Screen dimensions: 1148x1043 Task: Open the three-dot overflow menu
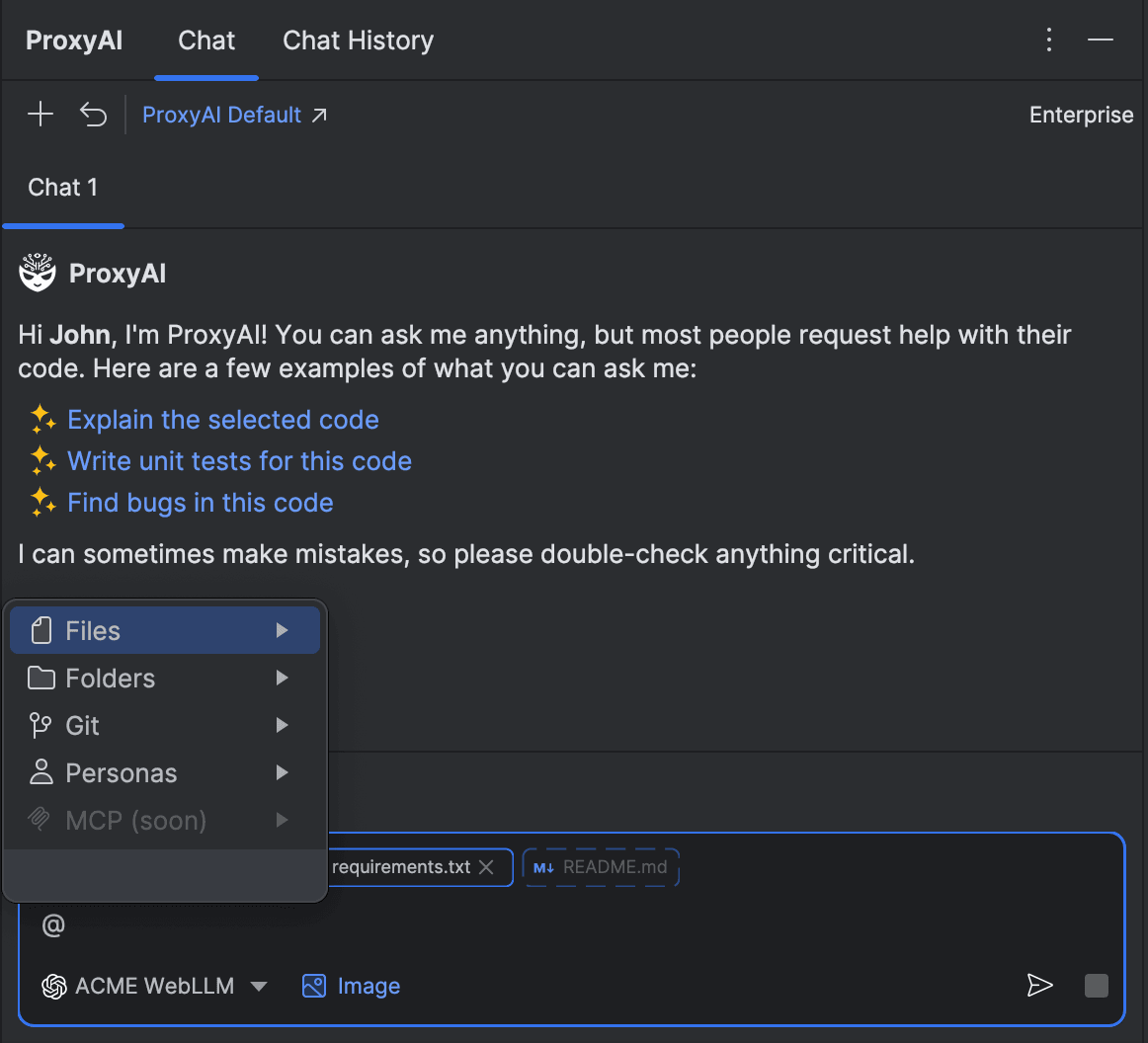pos(1048,39)
